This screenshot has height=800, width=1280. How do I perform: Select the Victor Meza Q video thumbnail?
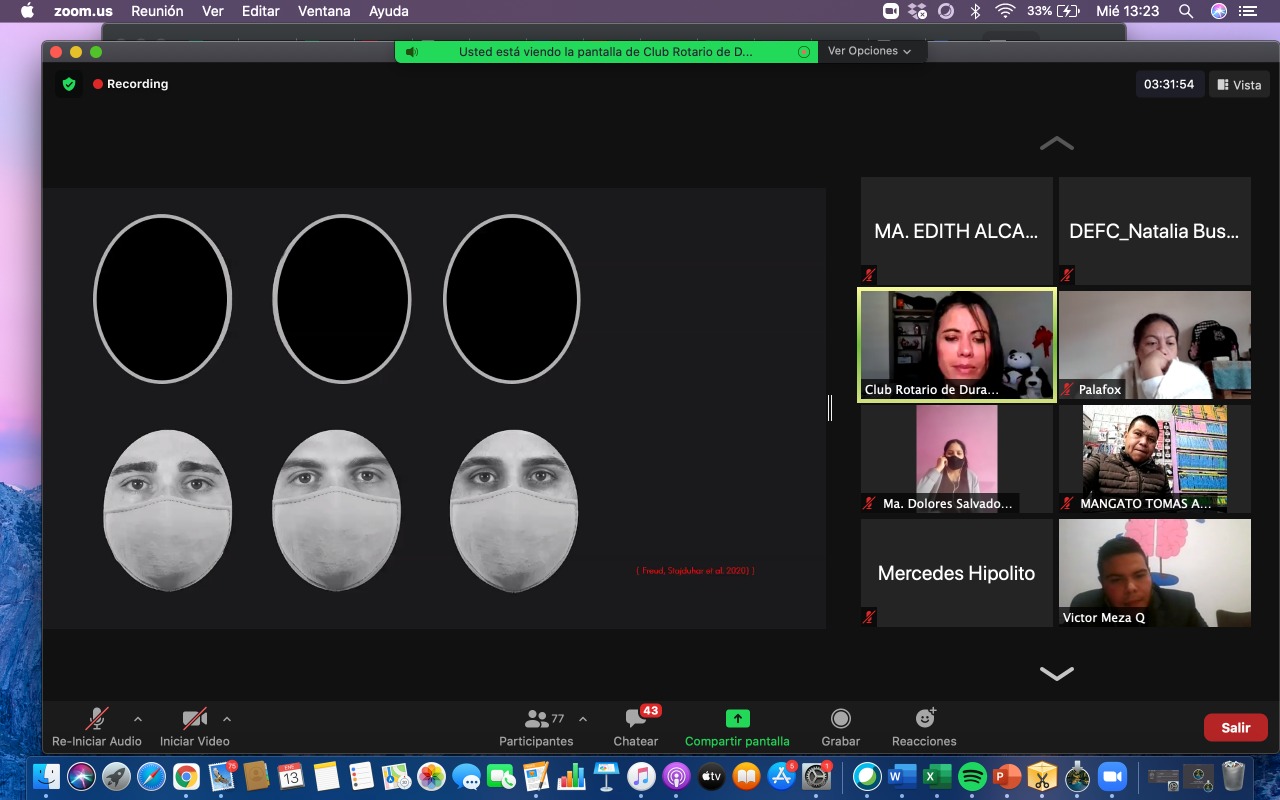click(1155, 573)
